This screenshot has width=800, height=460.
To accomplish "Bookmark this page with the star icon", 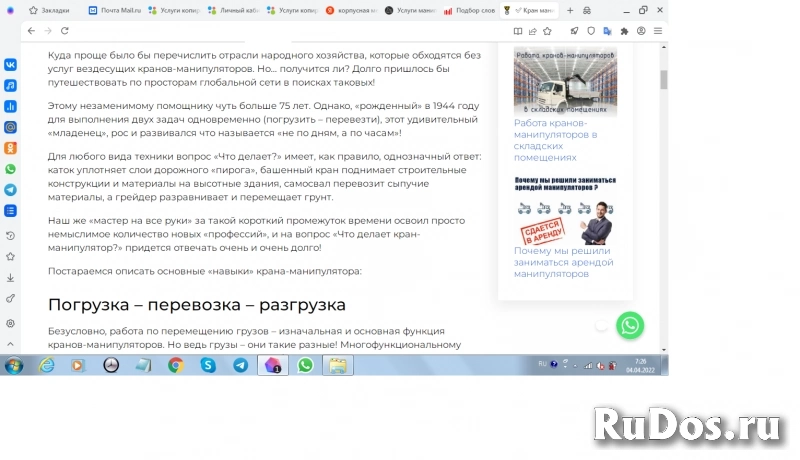I will click(547, 31).
